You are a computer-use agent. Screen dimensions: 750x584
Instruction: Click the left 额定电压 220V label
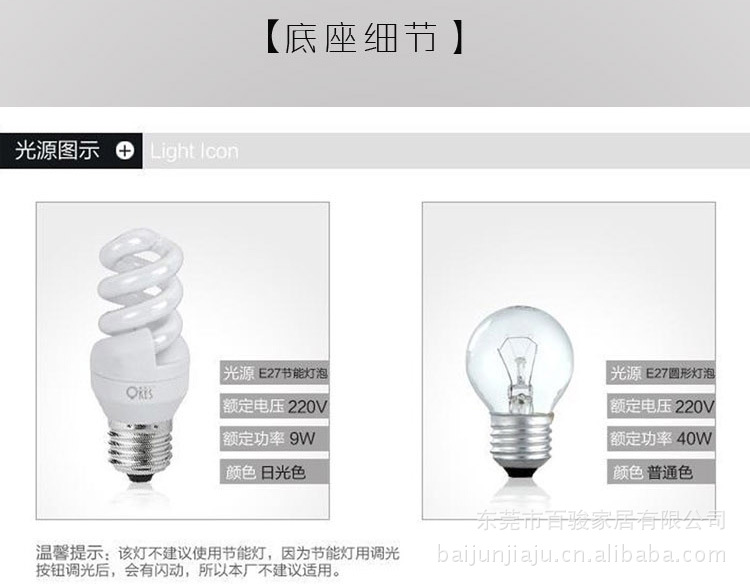click(x=275, y=407)
